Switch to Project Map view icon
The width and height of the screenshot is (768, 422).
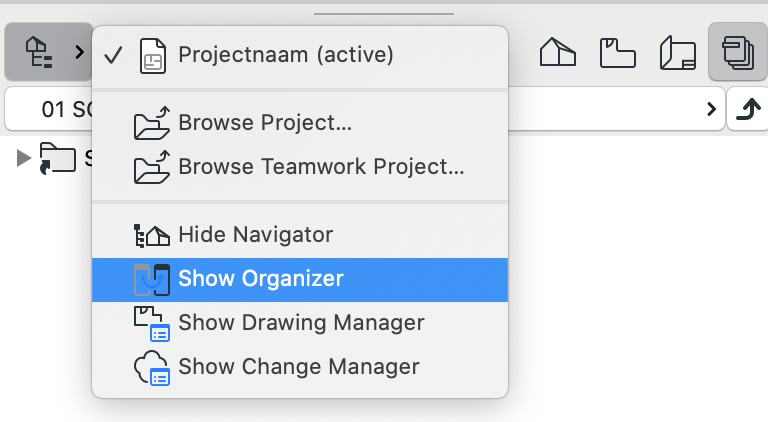(x=557, y=52)
